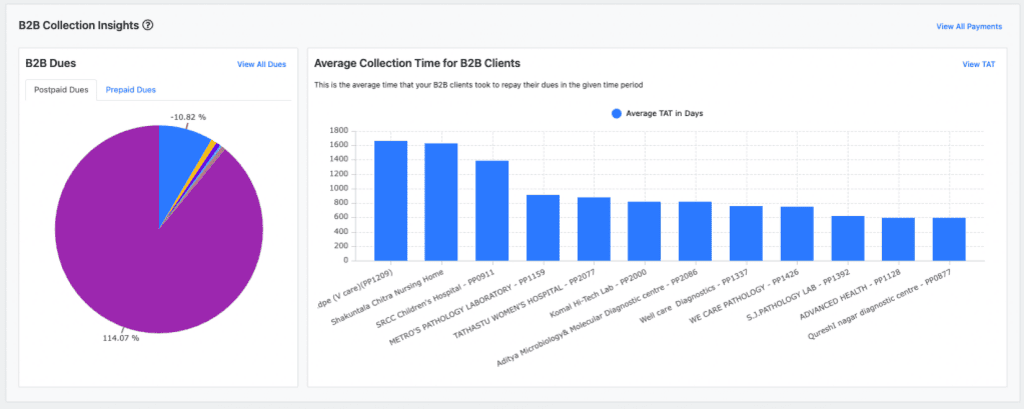Click the SRCC Children's Hospital bar
The image size is (1024, 409).
pos(492,210)
